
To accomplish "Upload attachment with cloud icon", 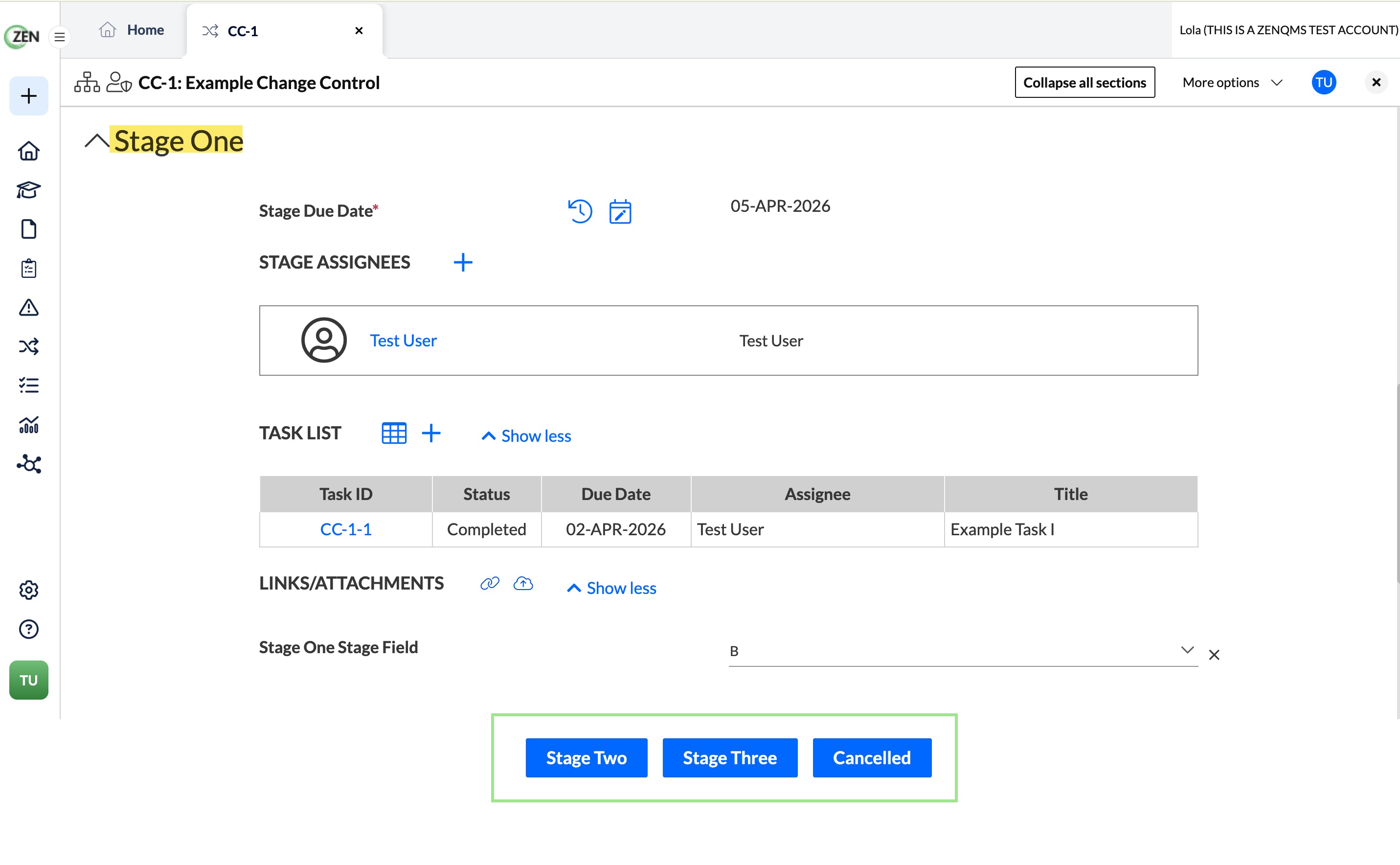I will coord(523,584).
